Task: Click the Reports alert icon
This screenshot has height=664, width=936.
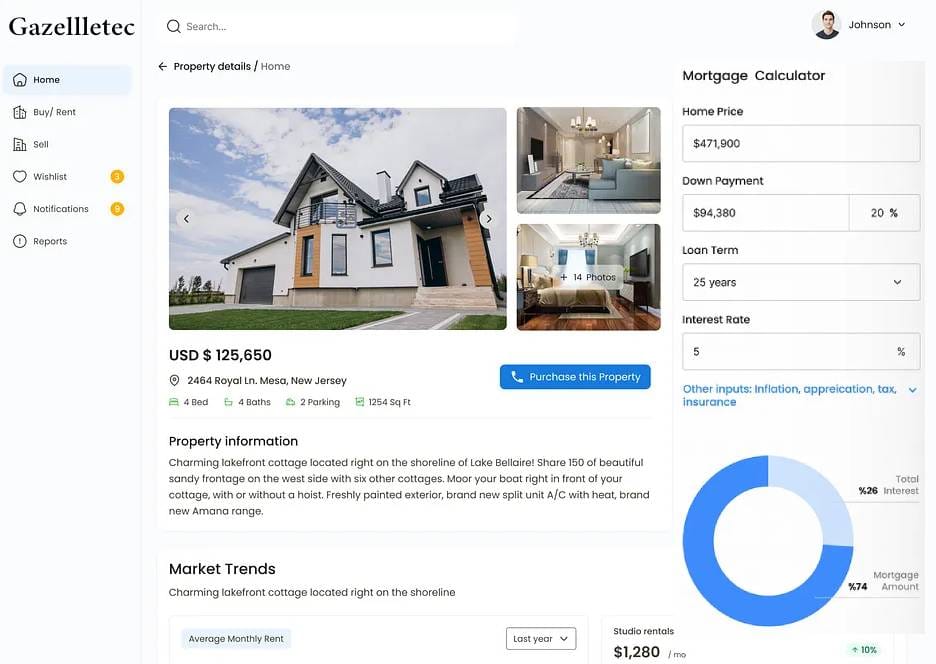Action: pyautogui.click(x=20, y=241)
